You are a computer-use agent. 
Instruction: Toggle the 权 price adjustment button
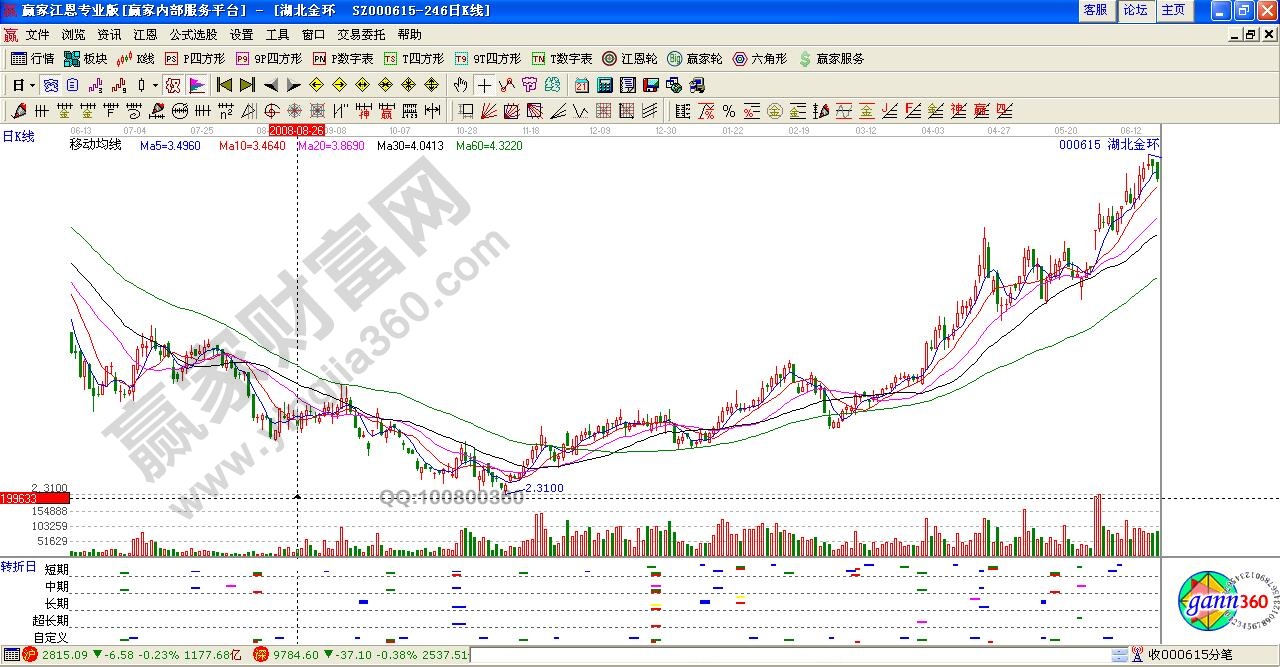pyautogui.click(x=172, y=85)
